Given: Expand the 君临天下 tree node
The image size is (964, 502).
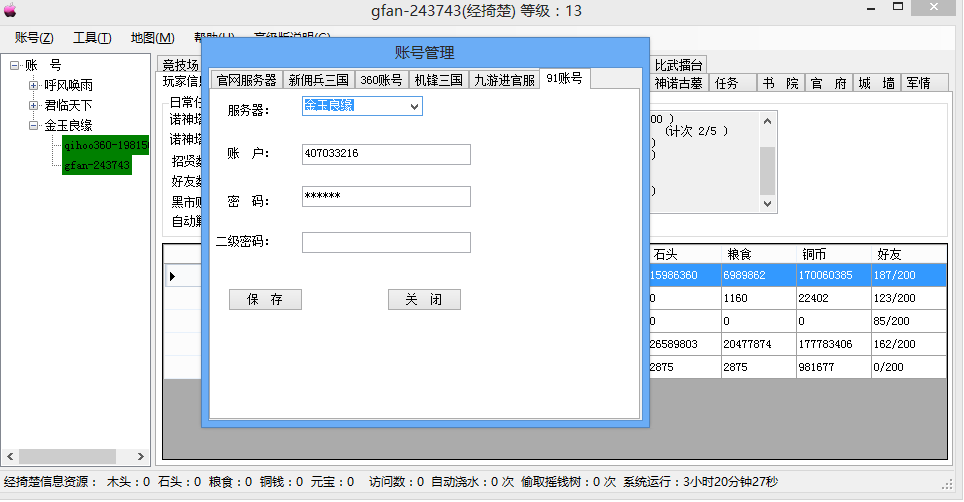Looking at the screenshot, I should [34, 105].
